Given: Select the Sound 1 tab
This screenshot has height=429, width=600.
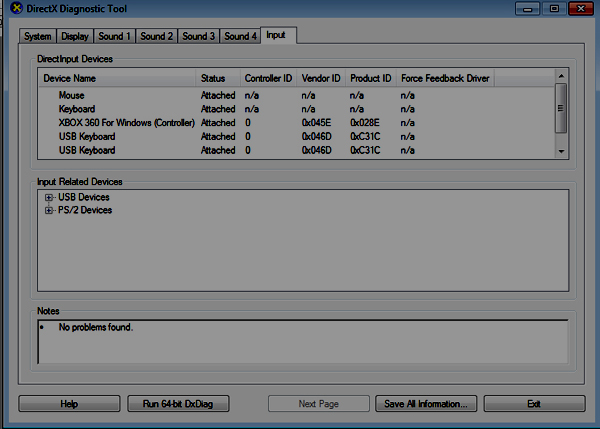Looking at the screenshot, I should 114,36.
